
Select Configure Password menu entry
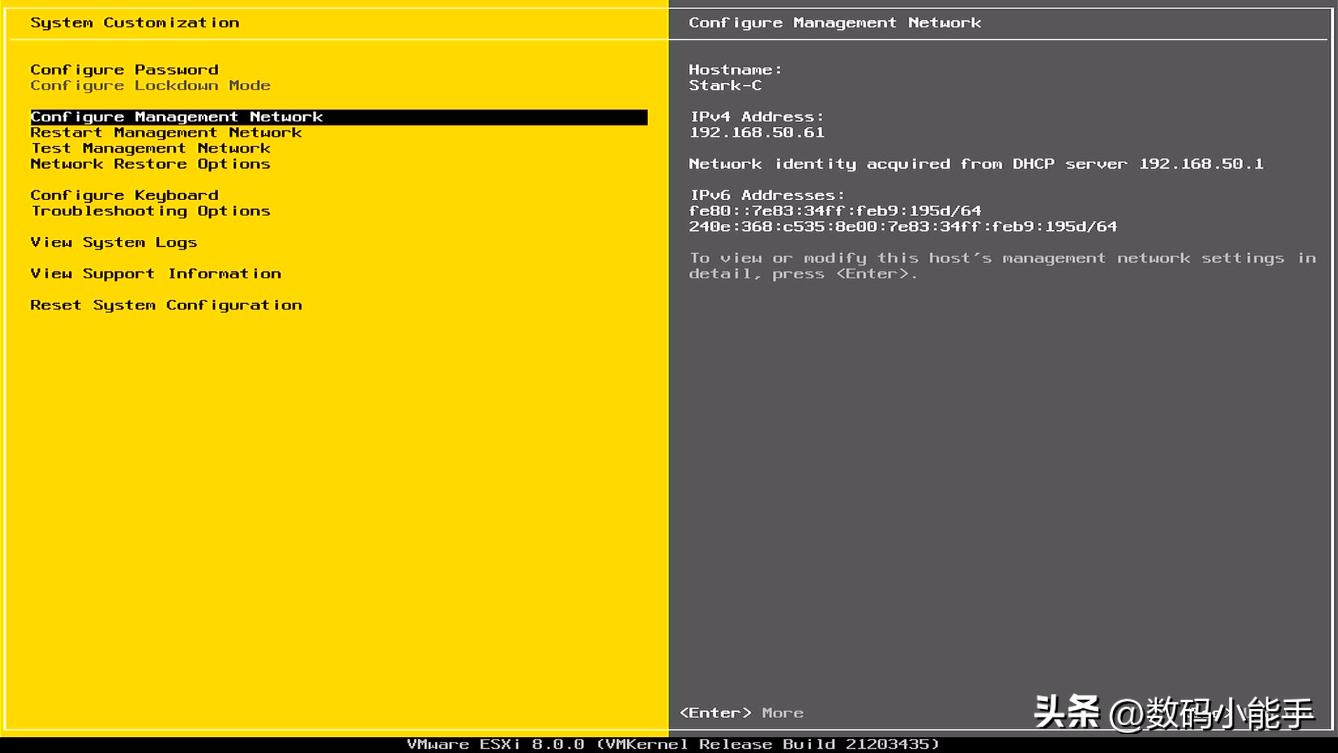124,69
